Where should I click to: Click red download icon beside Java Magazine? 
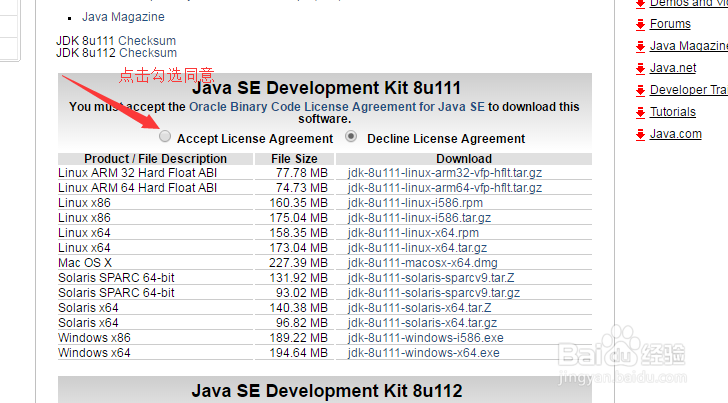coord(641,46)
